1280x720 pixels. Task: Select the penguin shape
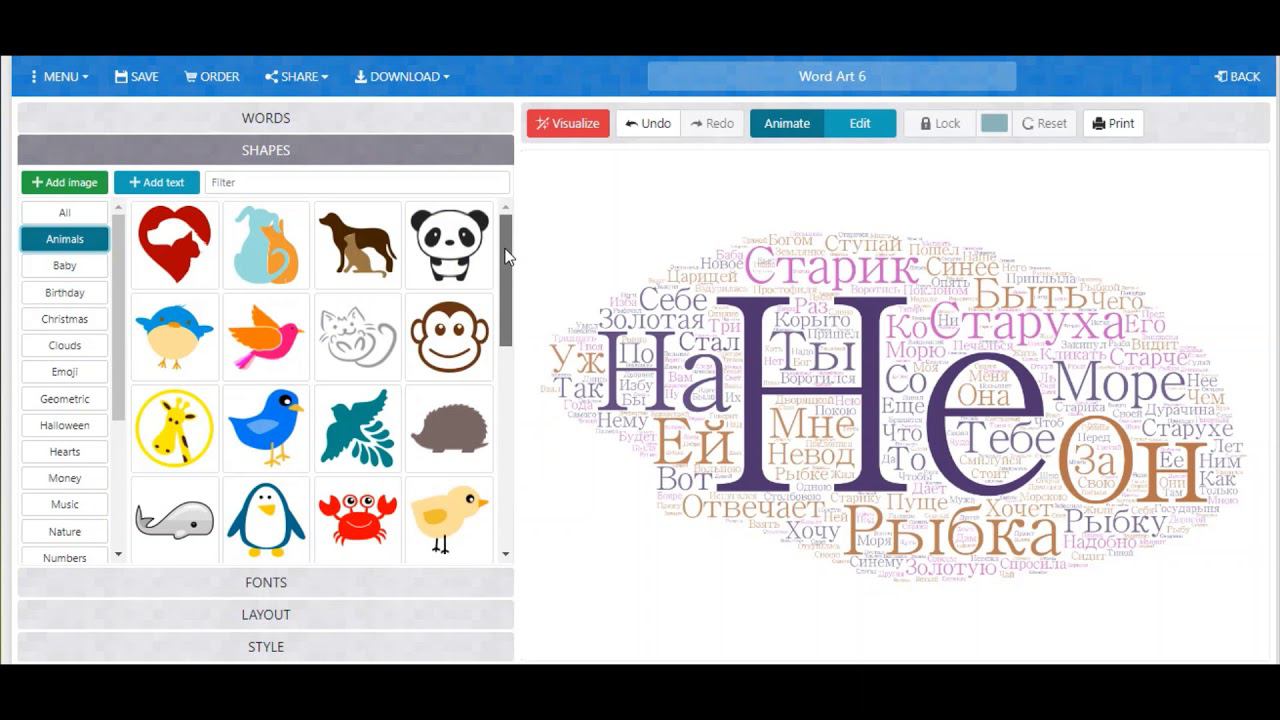tap(266, 519)
